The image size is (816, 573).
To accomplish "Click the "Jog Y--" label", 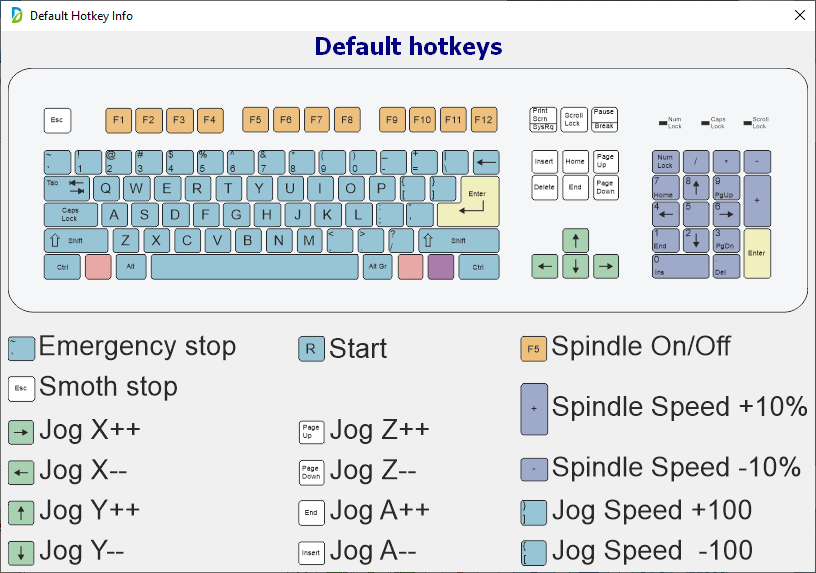I will [x=82, y=551].
